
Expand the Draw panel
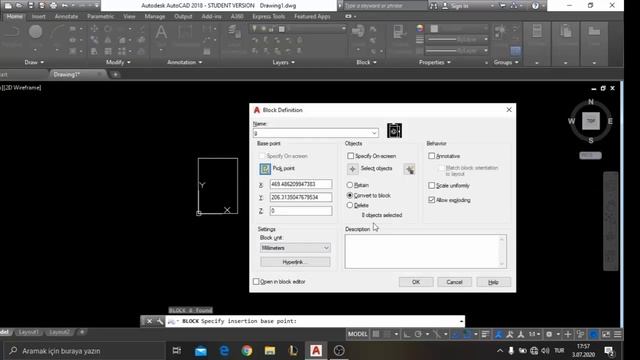34,62
